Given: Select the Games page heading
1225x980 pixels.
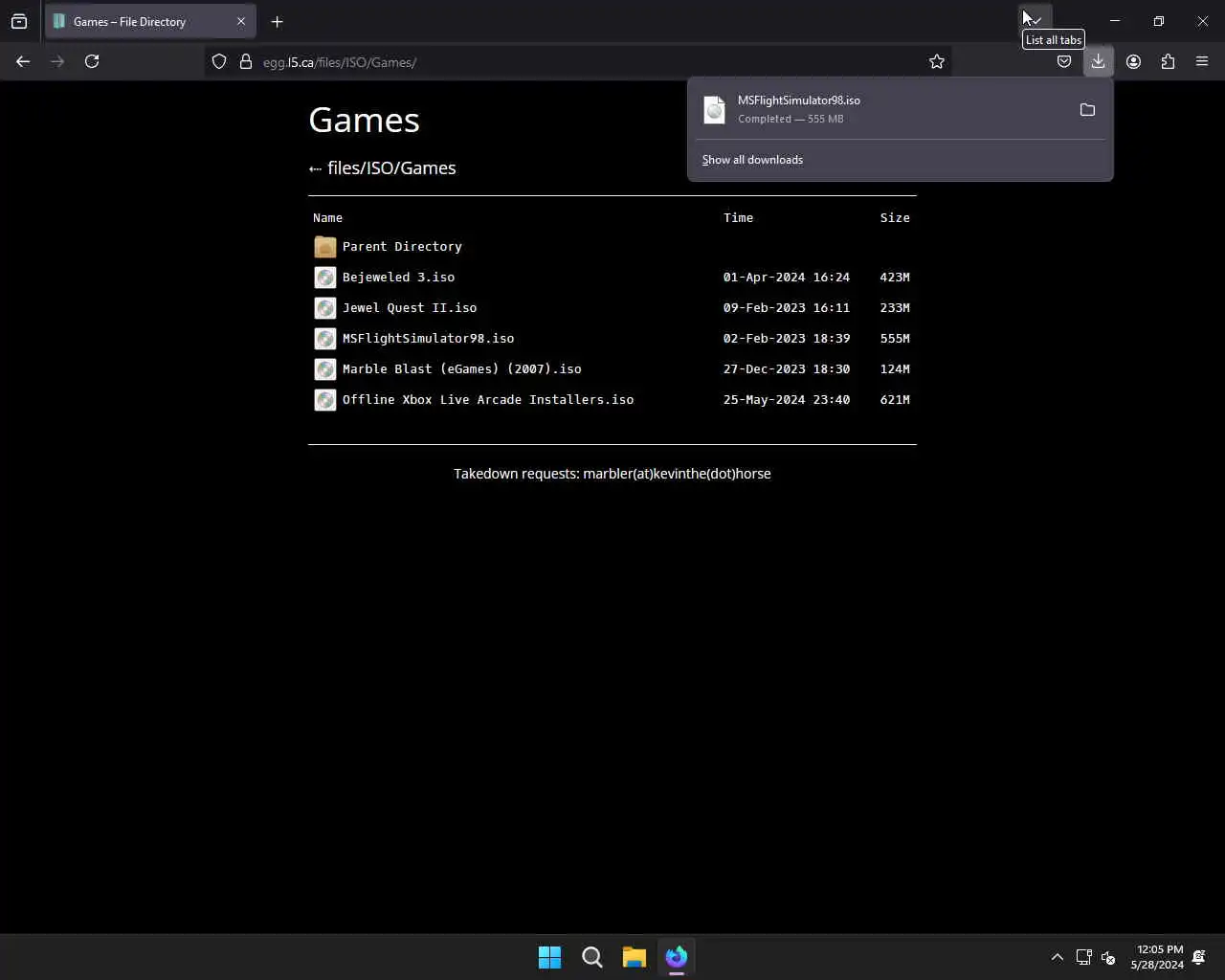Looking at the screenshot, I should click(x=364, y=120).
